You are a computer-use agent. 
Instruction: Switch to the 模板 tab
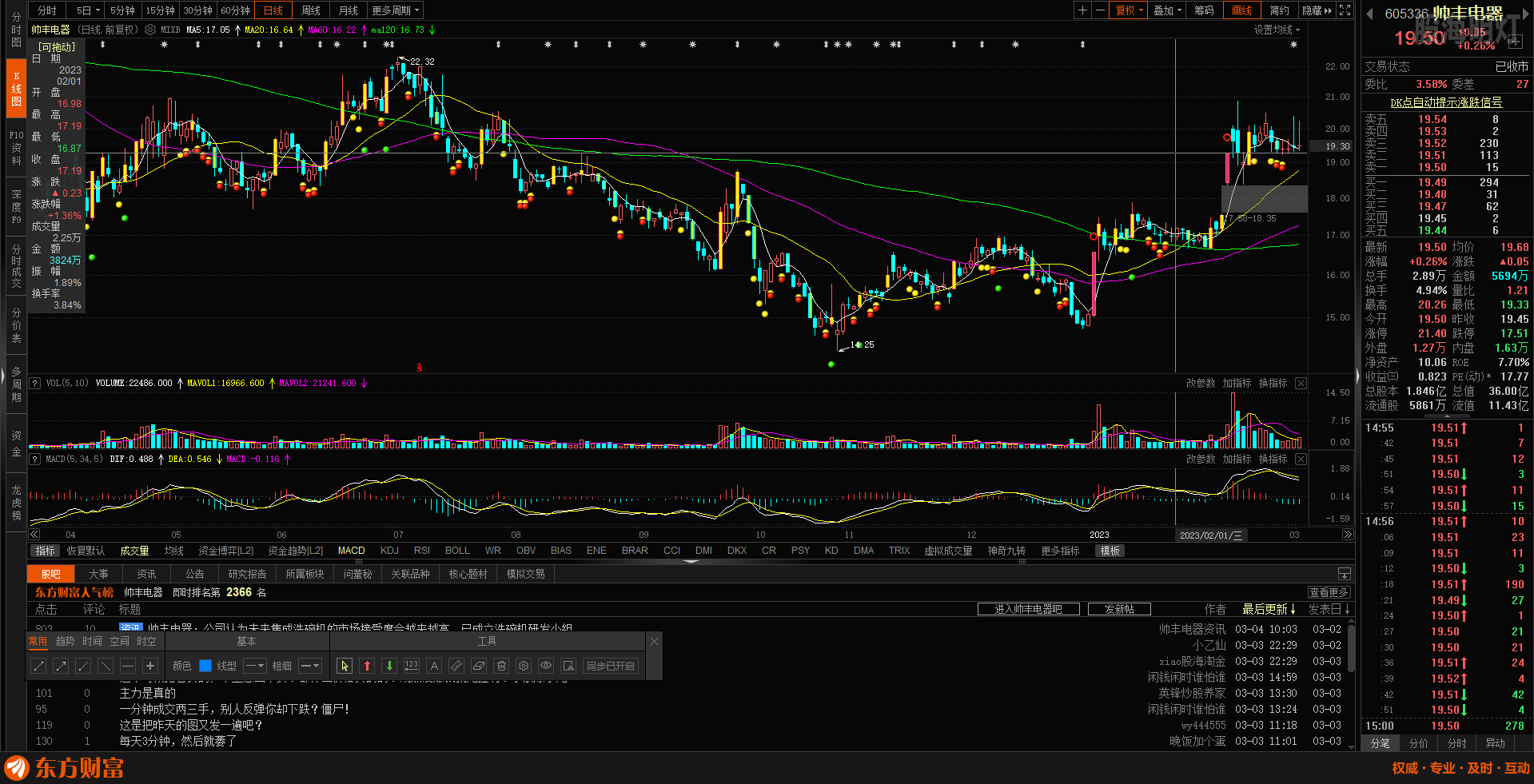click(x=1110, y=551)
